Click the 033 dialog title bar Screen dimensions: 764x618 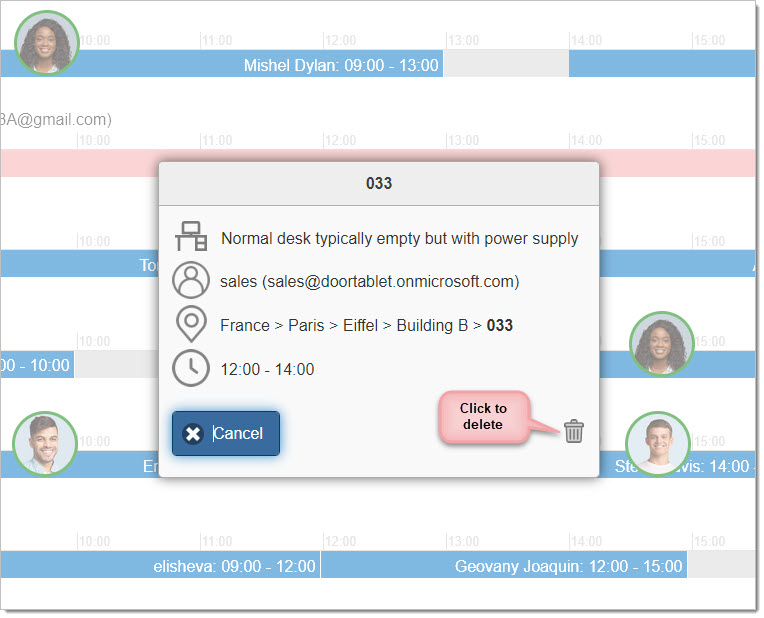point(379,184)
